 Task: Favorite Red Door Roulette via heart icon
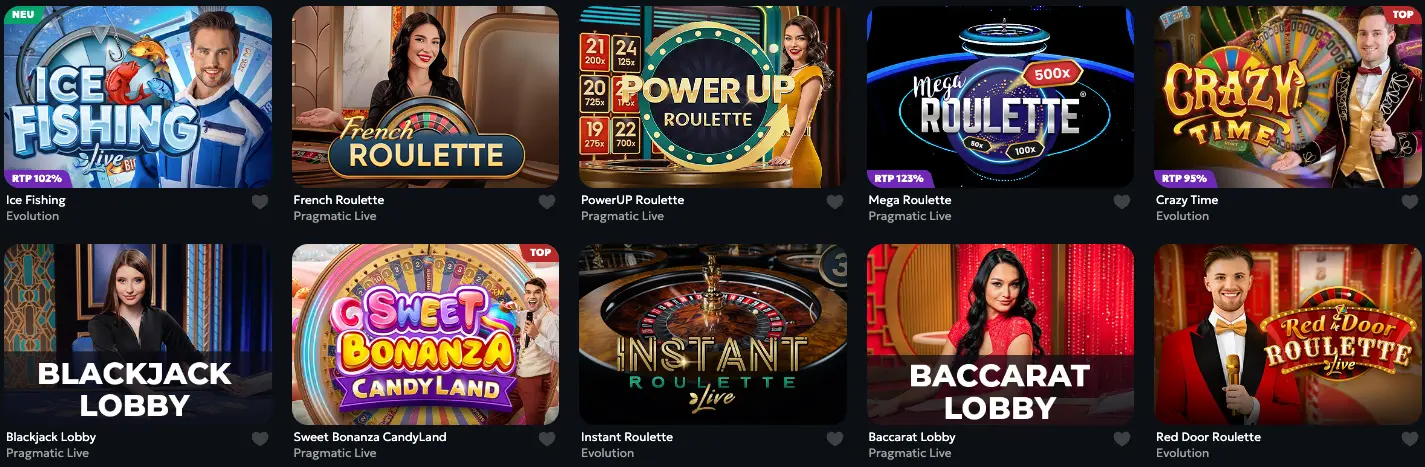pyautogui.click(x=1410, y=438)
